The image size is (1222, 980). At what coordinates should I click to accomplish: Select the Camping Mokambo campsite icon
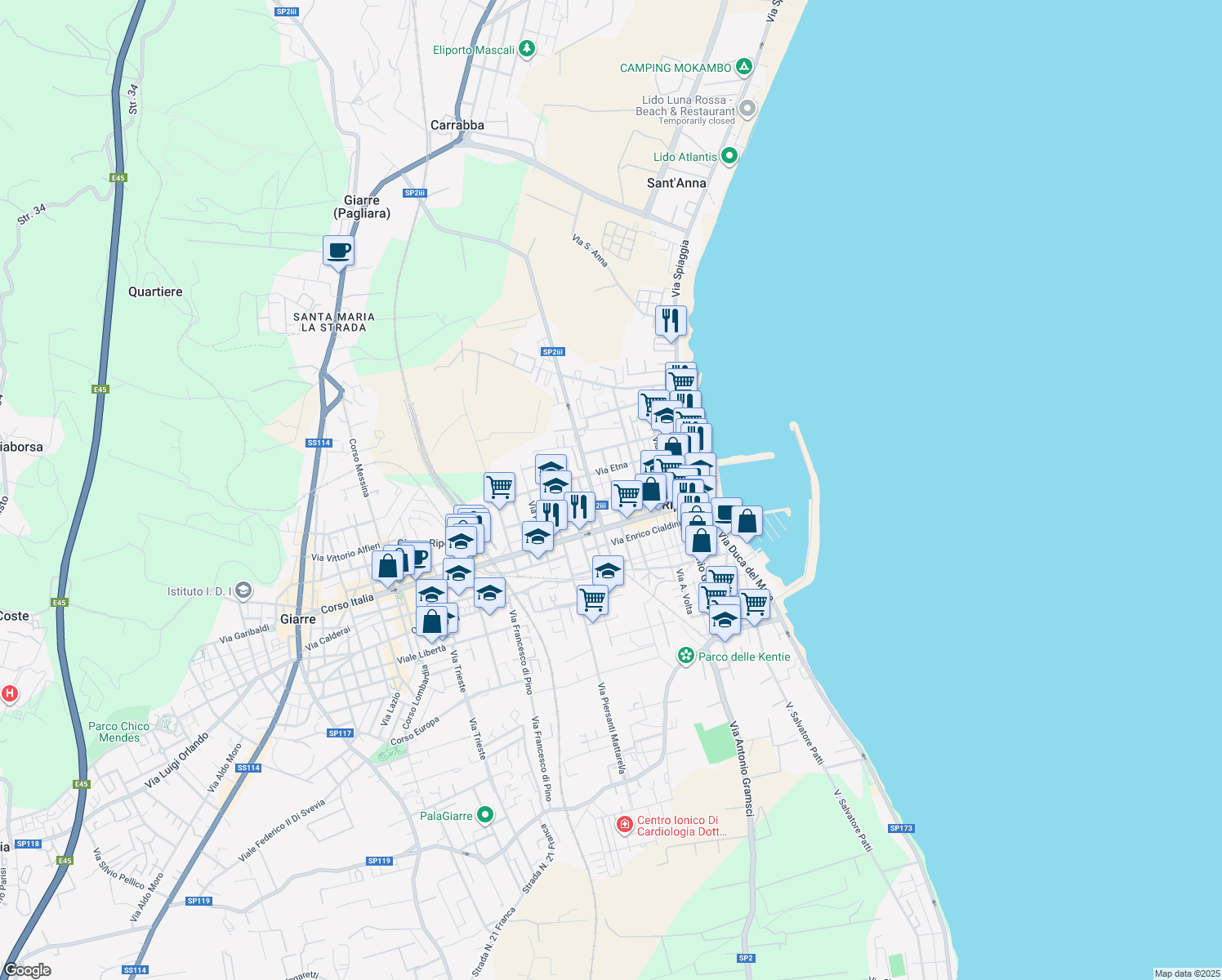743,67
